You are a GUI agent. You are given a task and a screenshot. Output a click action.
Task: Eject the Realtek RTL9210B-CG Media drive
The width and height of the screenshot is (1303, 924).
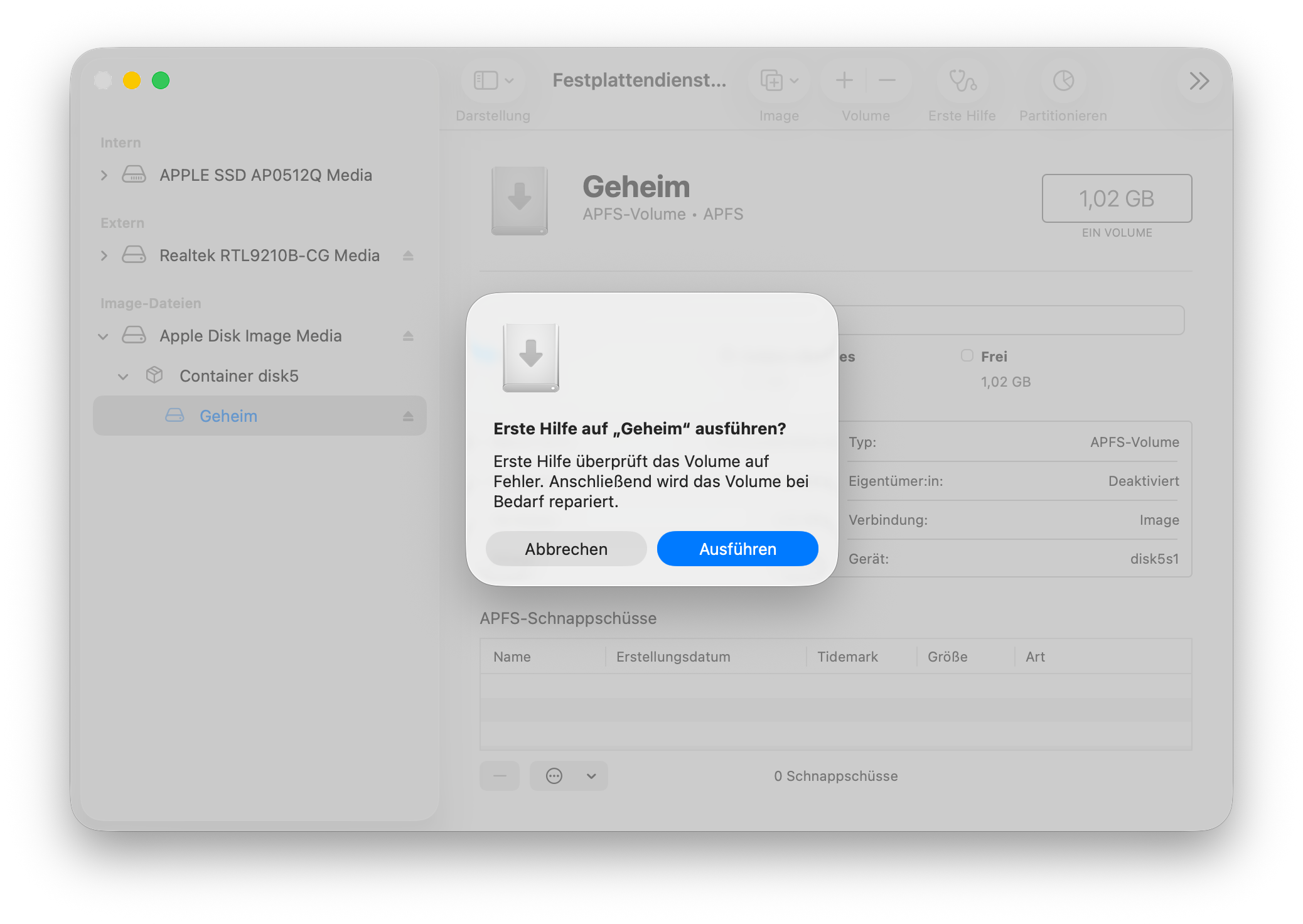coord(408,255)
